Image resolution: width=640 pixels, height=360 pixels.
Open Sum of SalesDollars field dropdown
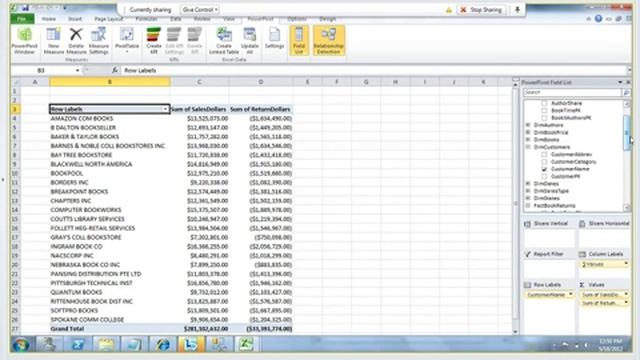626,294
